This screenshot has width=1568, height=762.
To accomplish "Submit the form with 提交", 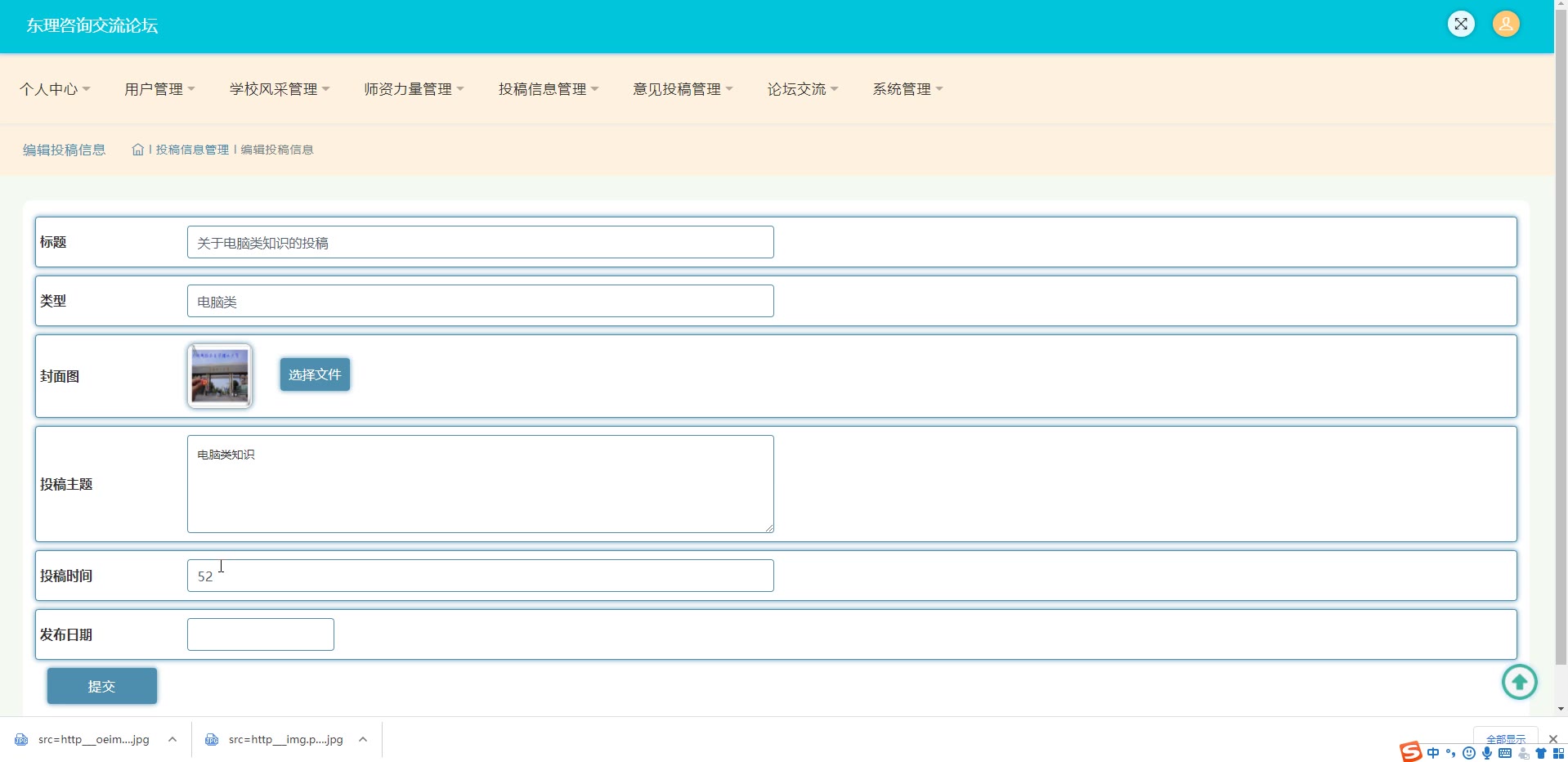I will [x=102, y=686].
